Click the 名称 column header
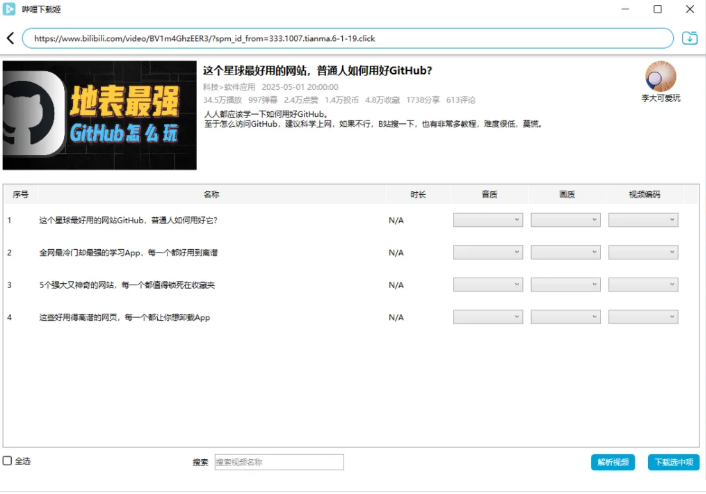706x494 pixels. click(211, 195)
